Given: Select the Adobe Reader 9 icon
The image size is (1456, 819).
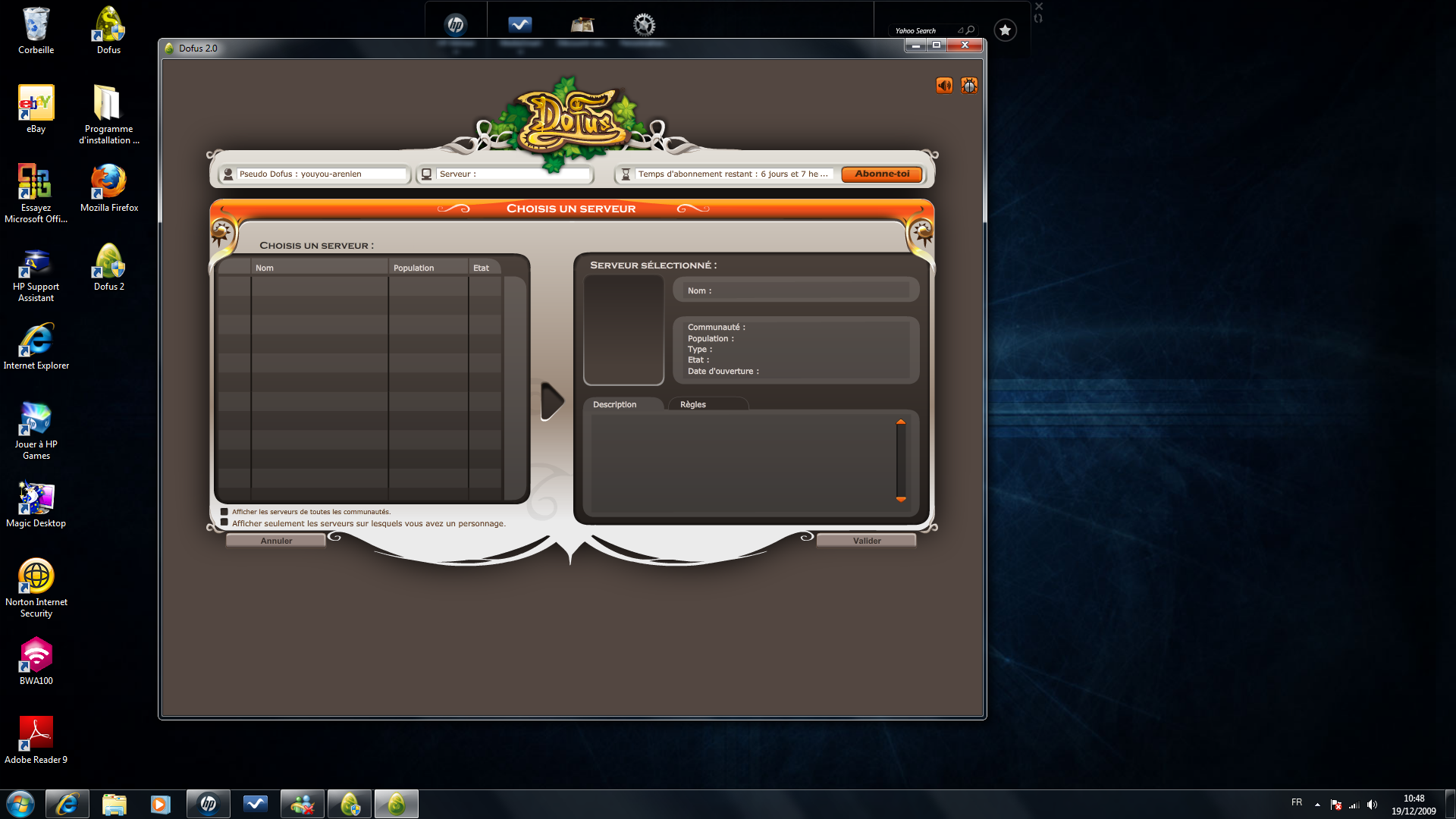Looking at the screenshot, I should coord(36,740).
